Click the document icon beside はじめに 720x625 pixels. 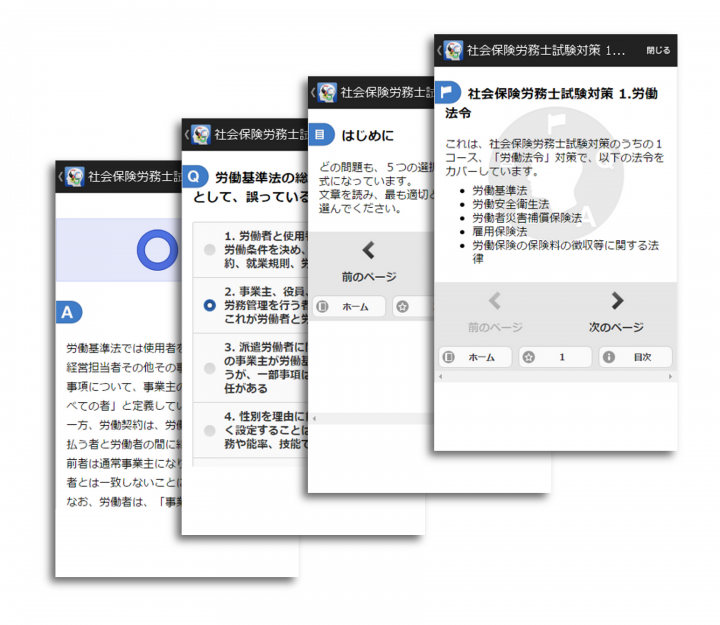point(321,135)
